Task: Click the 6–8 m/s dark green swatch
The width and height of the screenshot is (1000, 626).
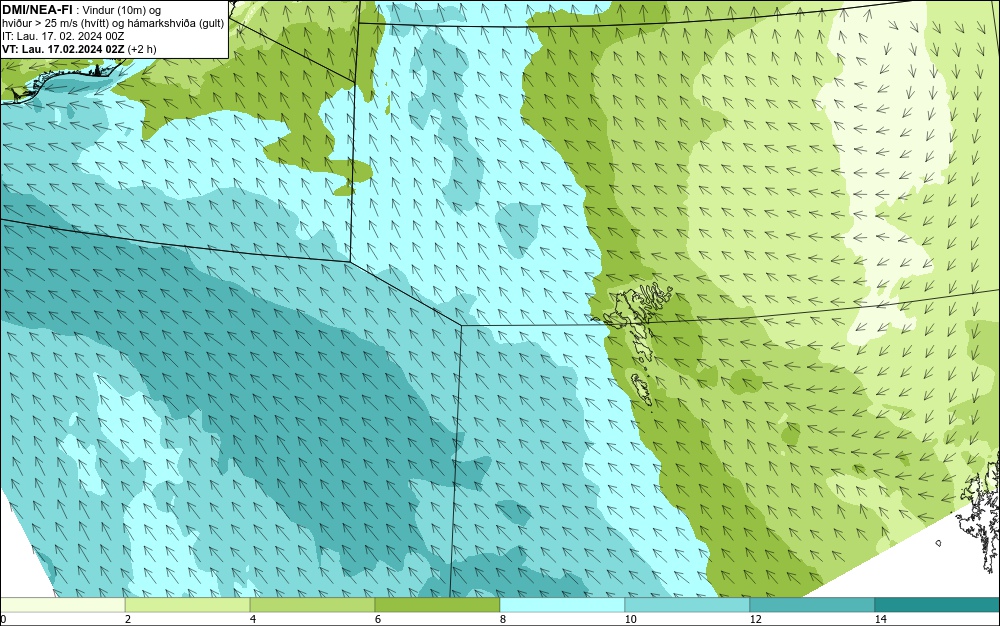Action: tap(438, 604)
